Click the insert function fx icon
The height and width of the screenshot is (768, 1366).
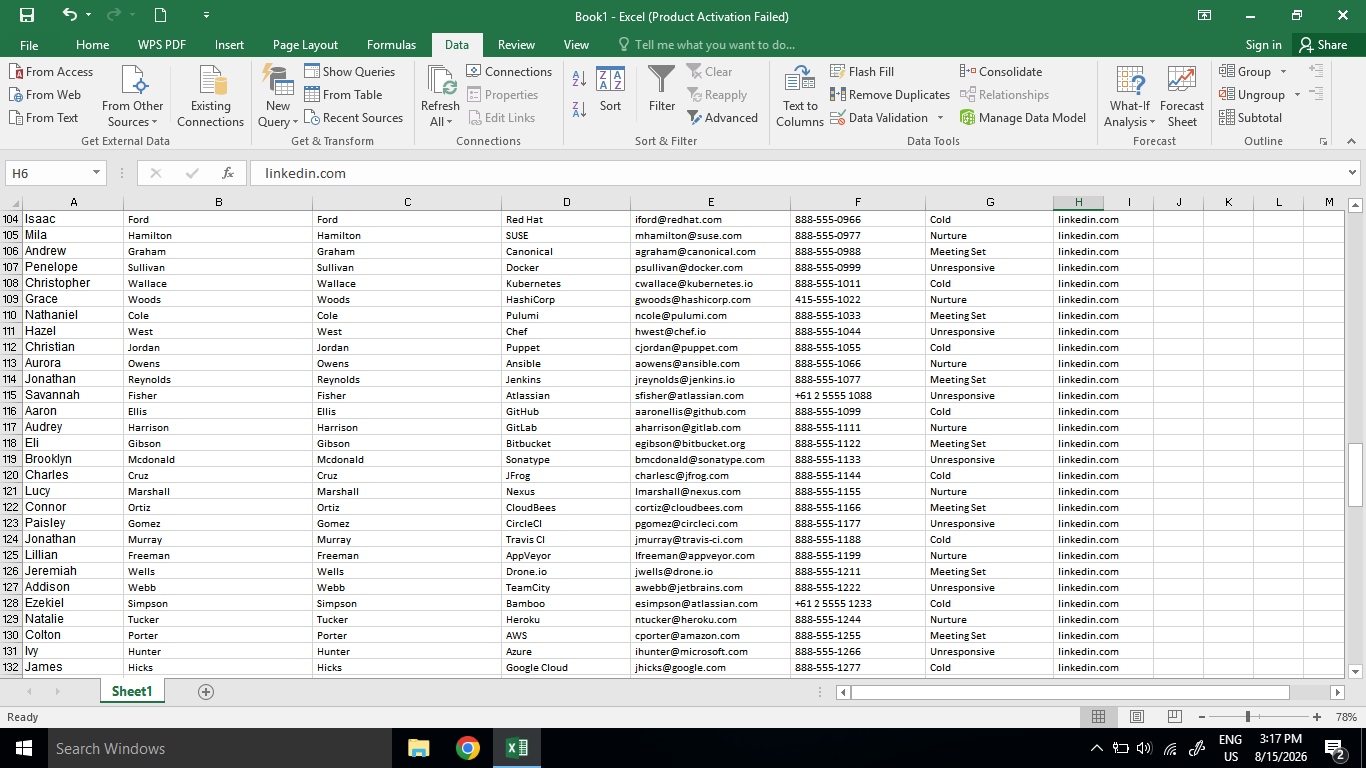click(228, 173)
